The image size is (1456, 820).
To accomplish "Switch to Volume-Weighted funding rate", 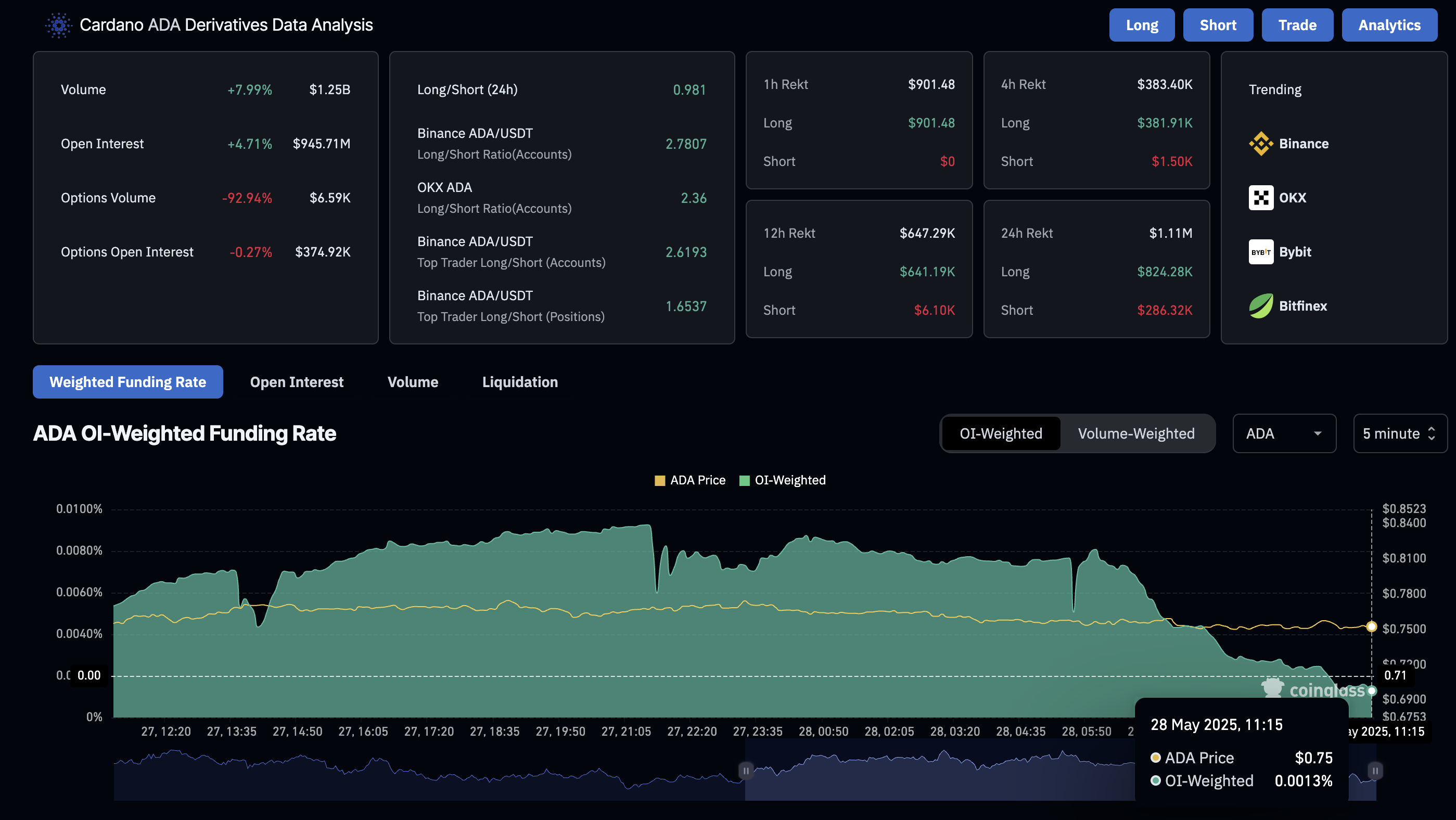I will click(1135, 433).
